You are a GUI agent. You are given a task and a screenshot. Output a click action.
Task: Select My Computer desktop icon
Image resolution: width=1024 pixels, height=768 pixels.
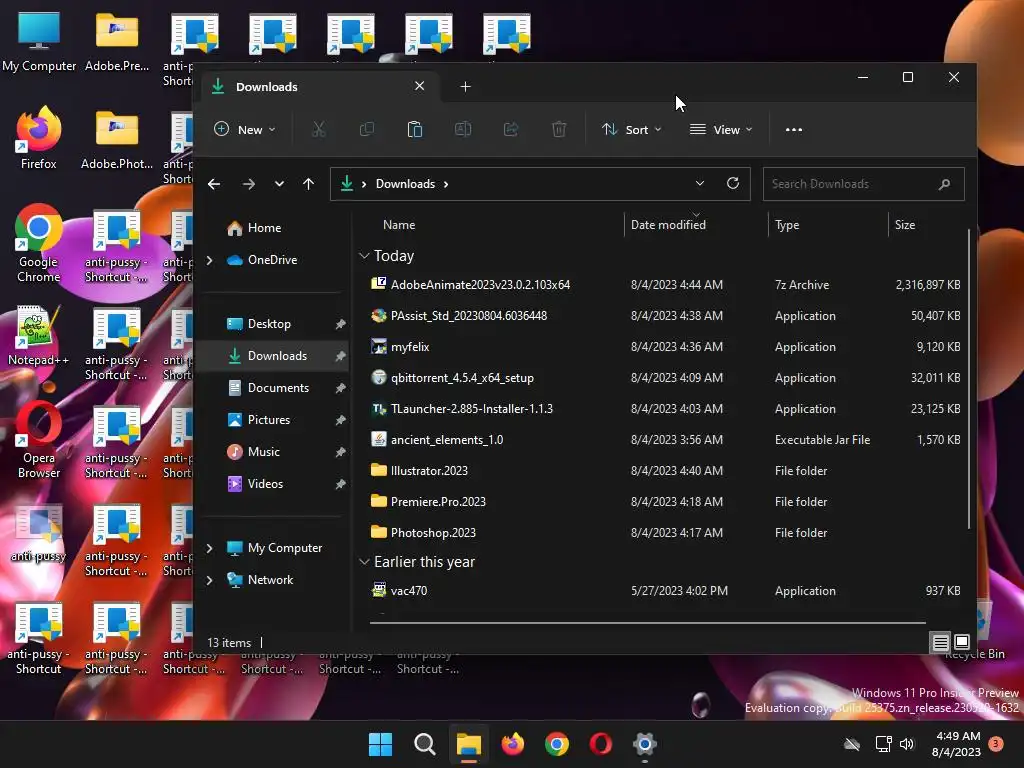(39, 42)
